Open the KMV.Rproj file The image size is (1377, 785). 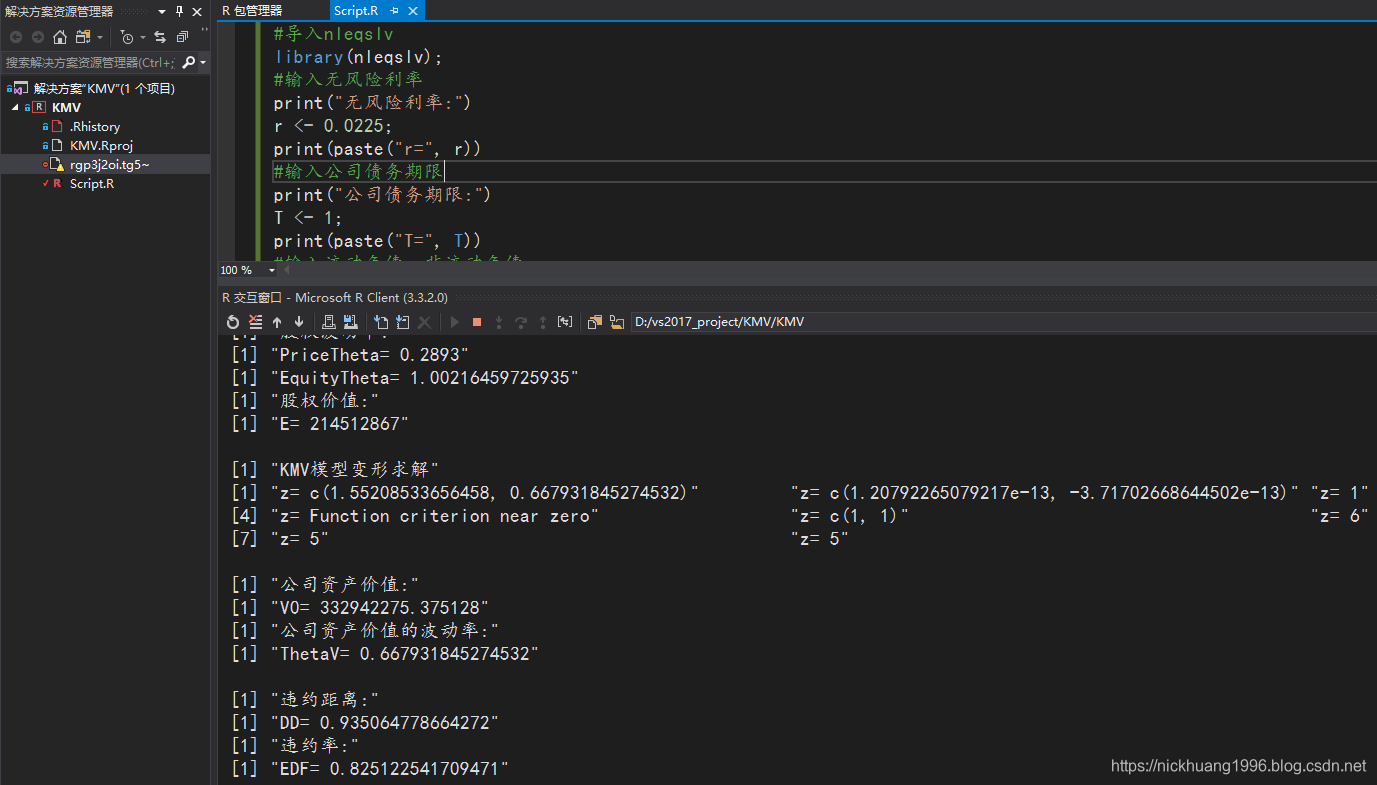point(101,145)
